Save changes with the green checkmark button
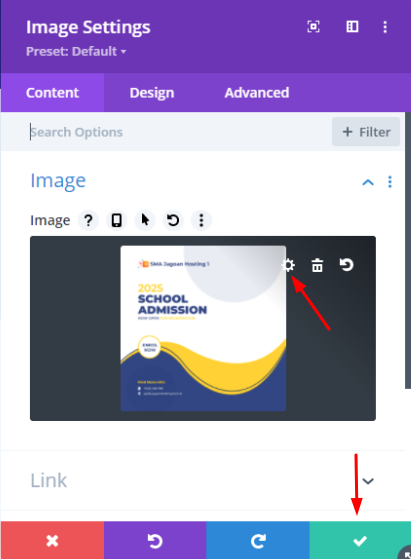This screenshot has height=559, width=411. pyautogui.click(x=360, y=540)
